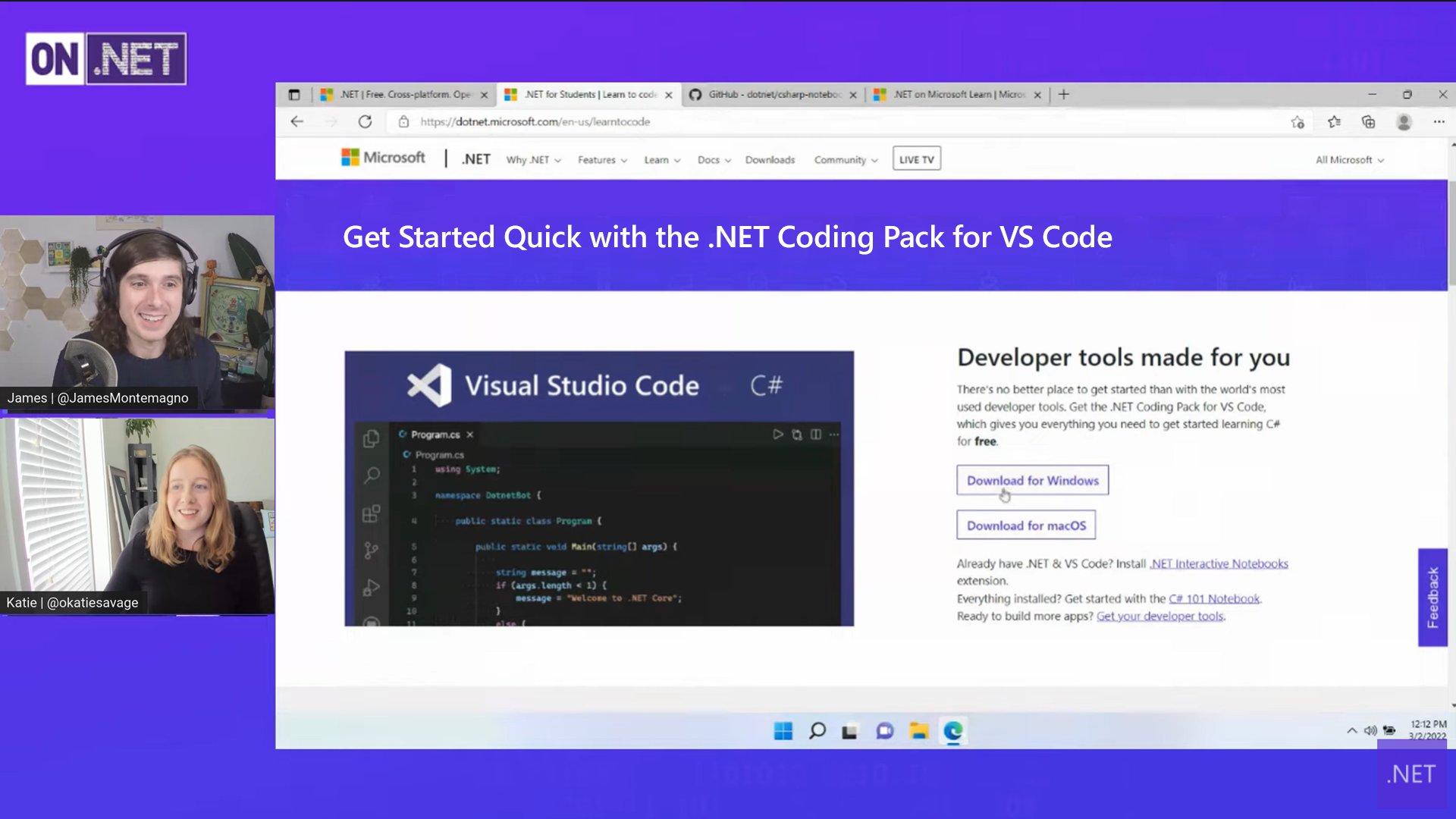The width and height of the screenshot is (1456, 819).
Task: Click the VS Code Run and Debug icon in image
Action: click(x=371, y=588)
